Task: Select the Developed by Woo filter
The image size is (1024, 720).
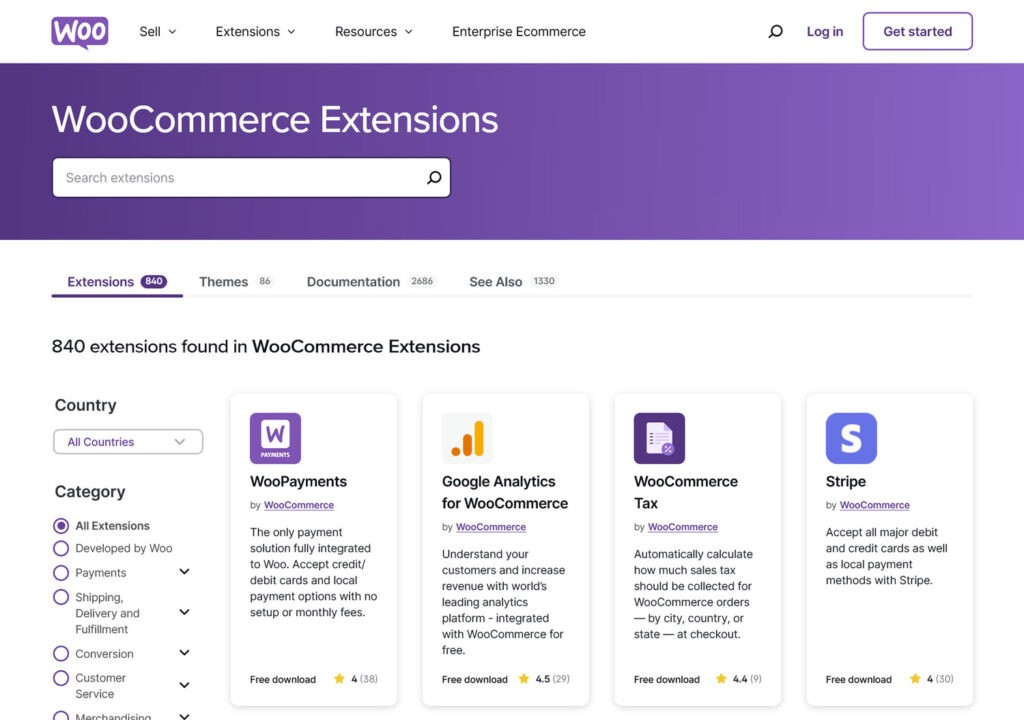Action: pos(61,548)
